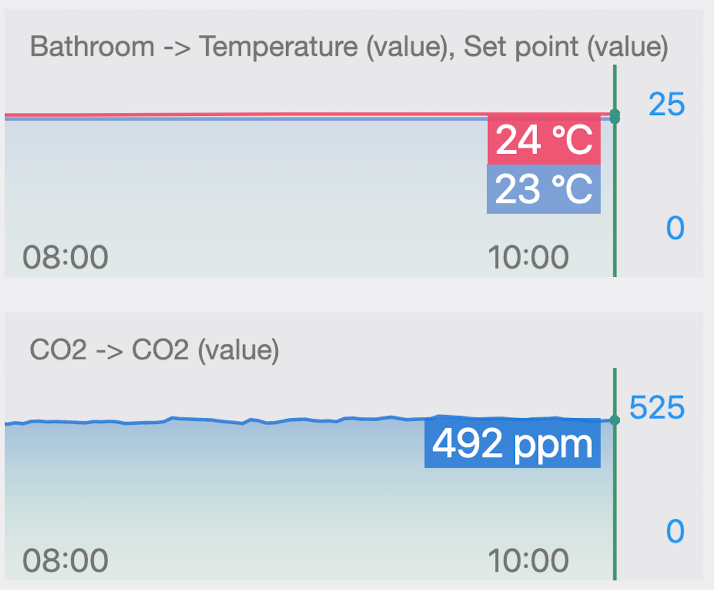Click the Bathroom temperature chart title
714x590 pixels.
[349, 47]
